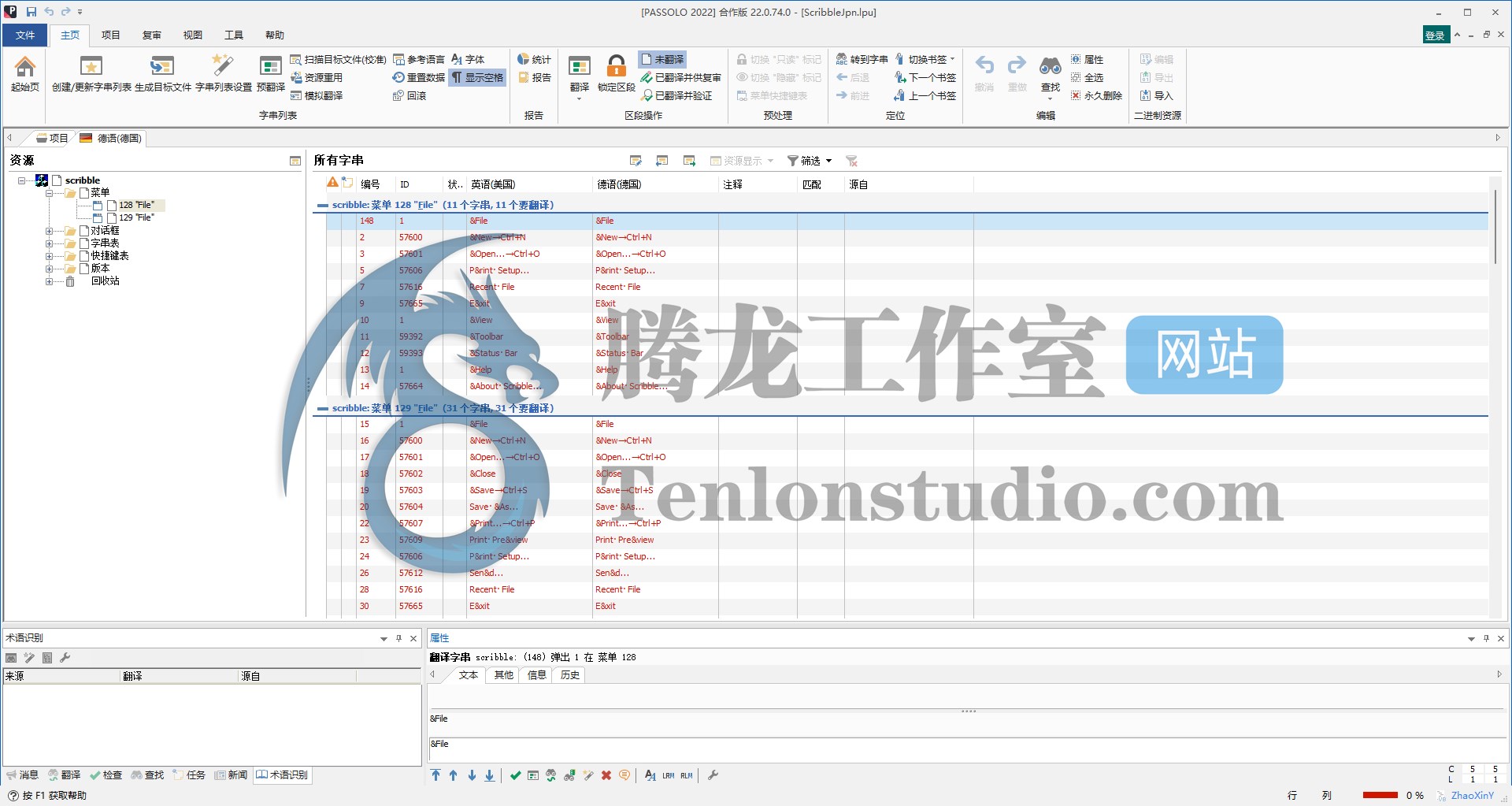1512x806 pixels.
Task: Switch to the 复审 ribbon tab
Action: pyautogui.click(x=151, y=35)
